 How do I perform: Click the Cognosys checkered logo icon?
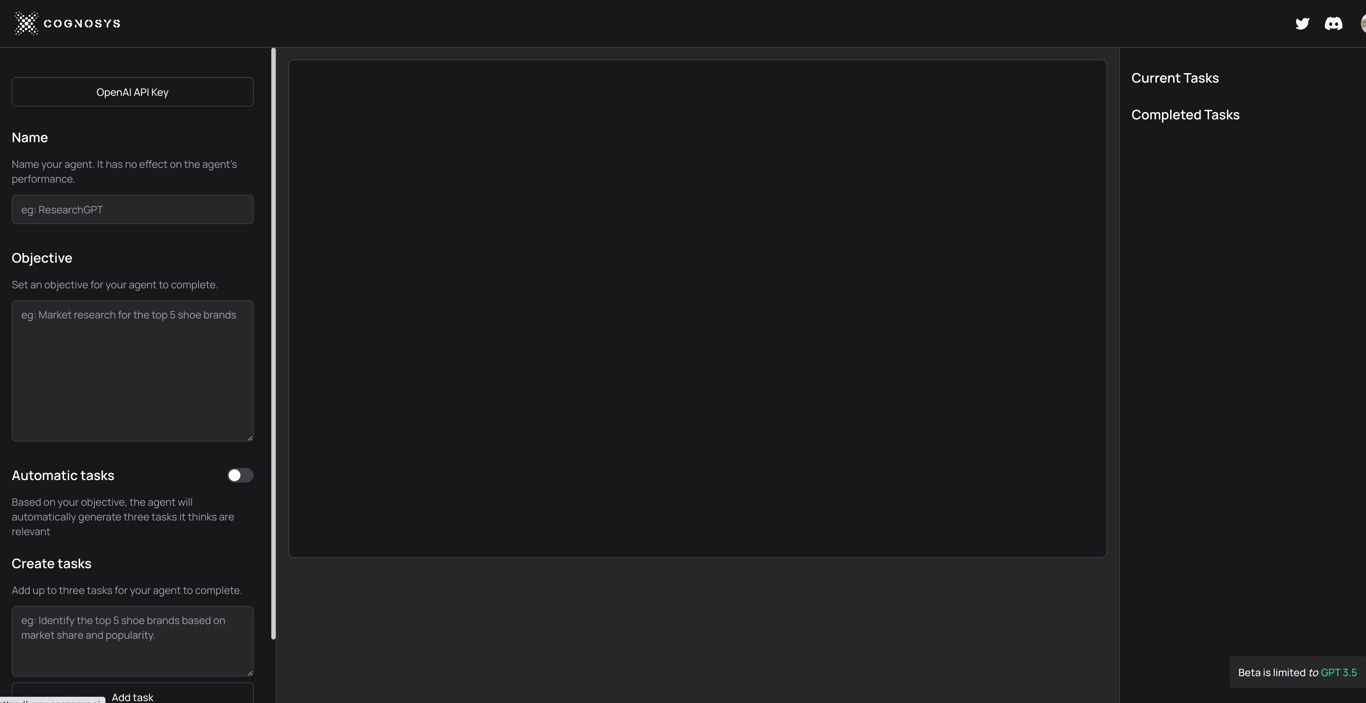click(x=26, y=23)
